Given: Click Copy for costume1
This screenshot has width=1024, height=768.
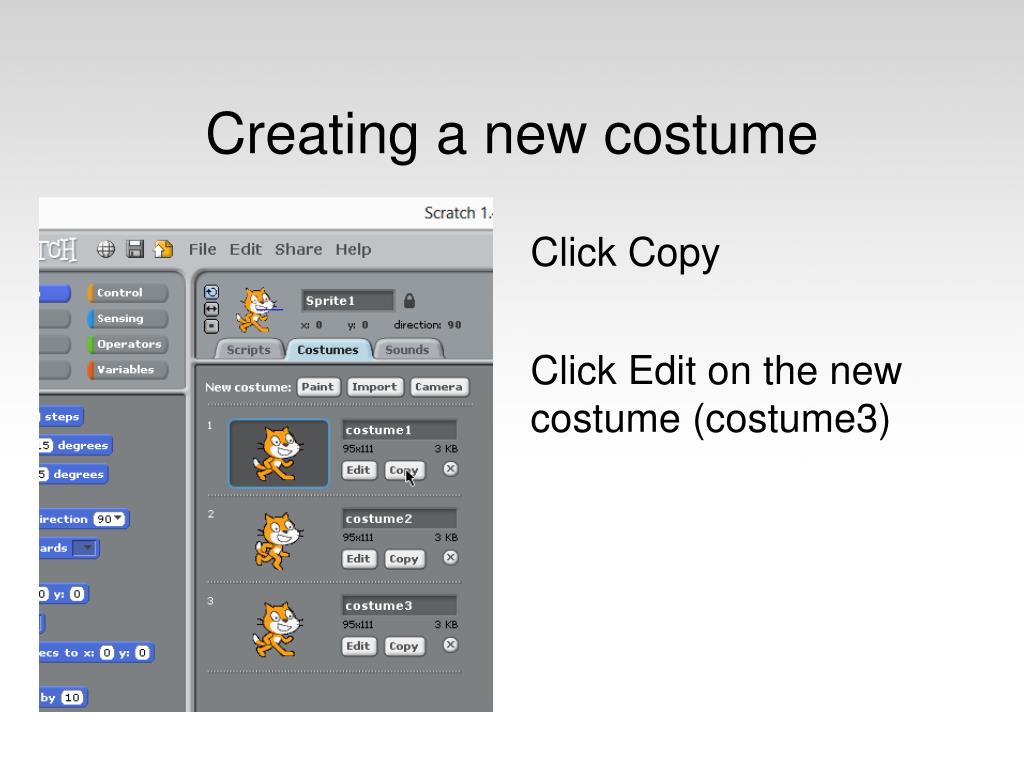Looking at the screenshot, I should 404,470.
